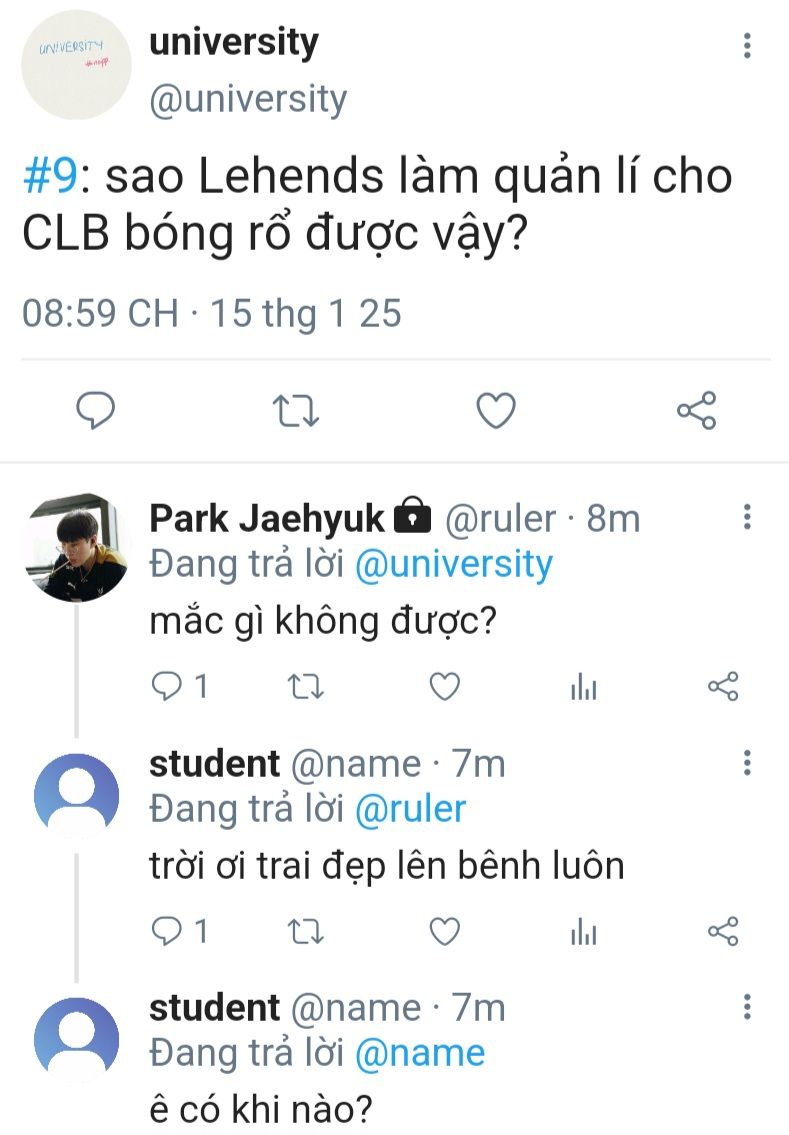The width and height of the screenshot is (789, 1135).
Task: Retweet the university #9 tweet
Action: (296, 410)
